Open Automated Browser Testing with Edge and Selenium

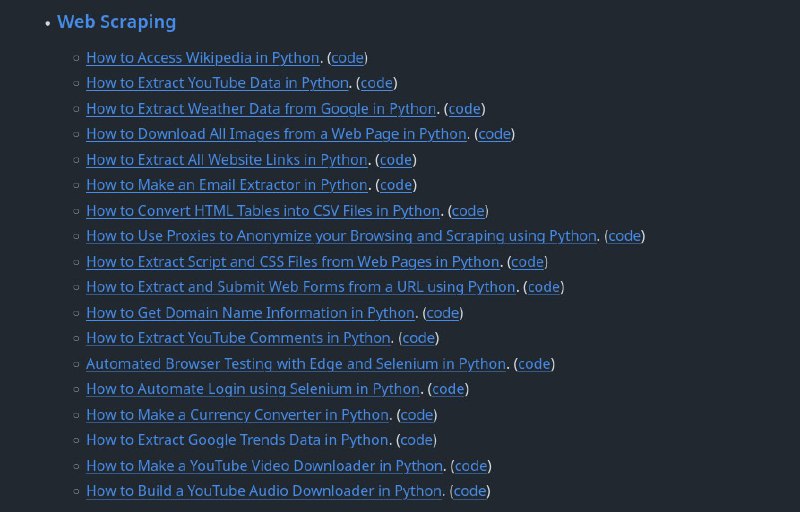point(296,364)
